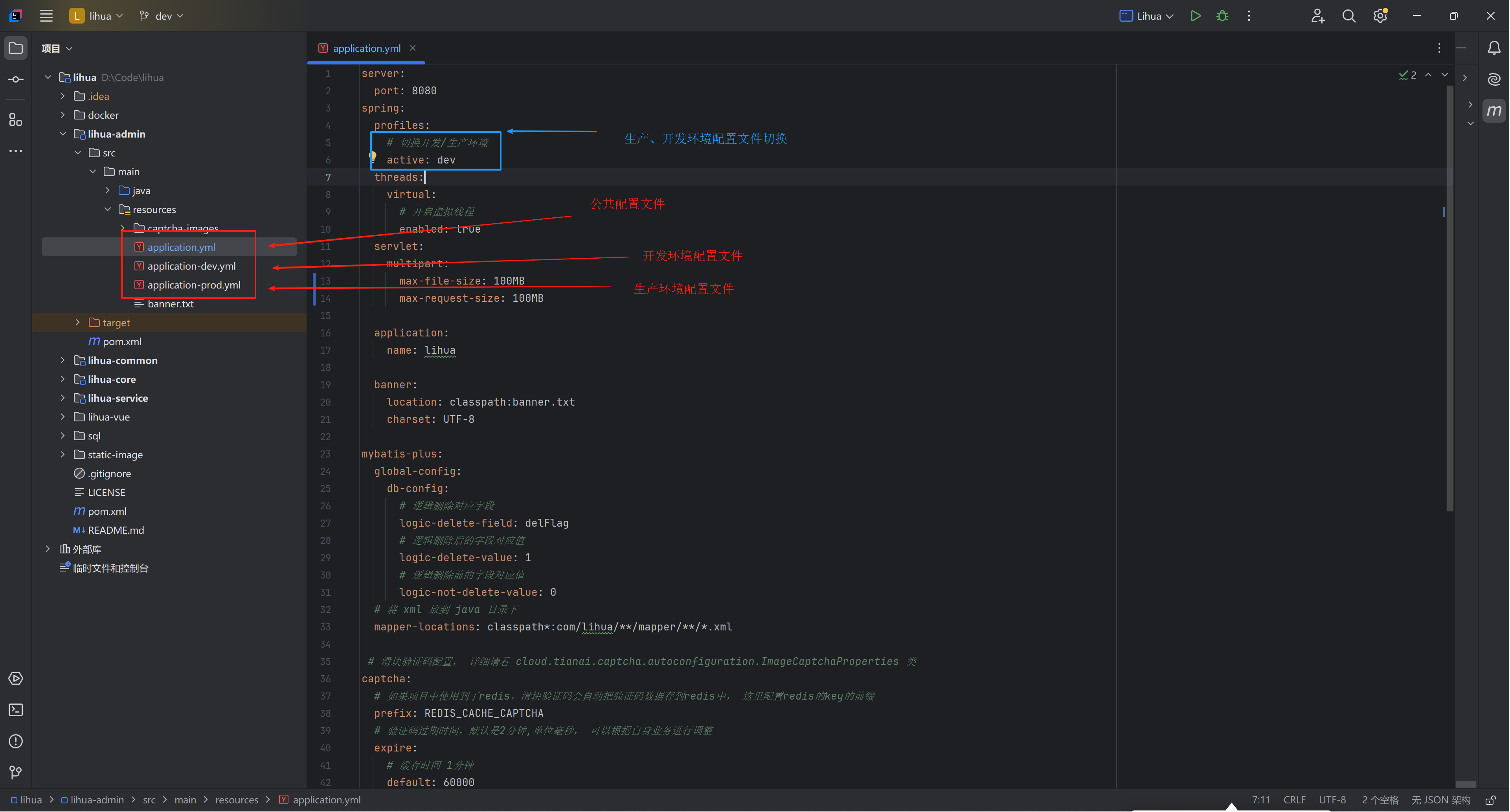Screen dimensions: 1510x812
Task: Click UTF-8 encoding in status bar
Action: [x=1332, y=800]
